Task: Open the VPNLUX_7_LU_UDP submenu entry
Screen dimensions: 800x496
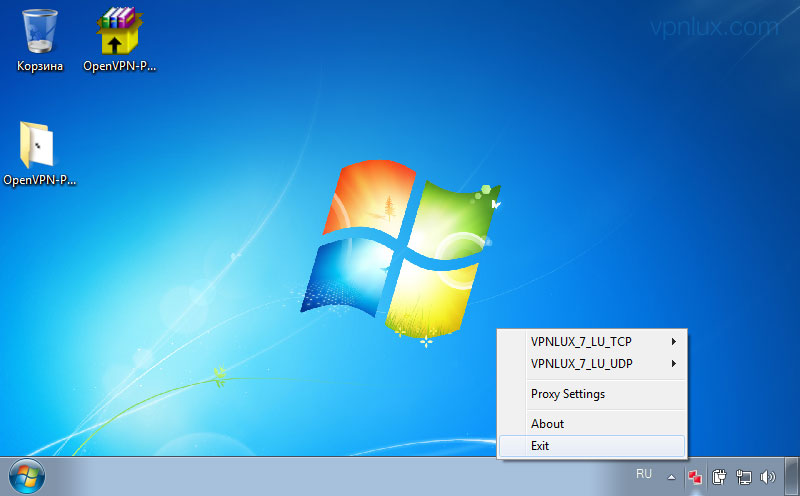Action: tap(593, 363)
